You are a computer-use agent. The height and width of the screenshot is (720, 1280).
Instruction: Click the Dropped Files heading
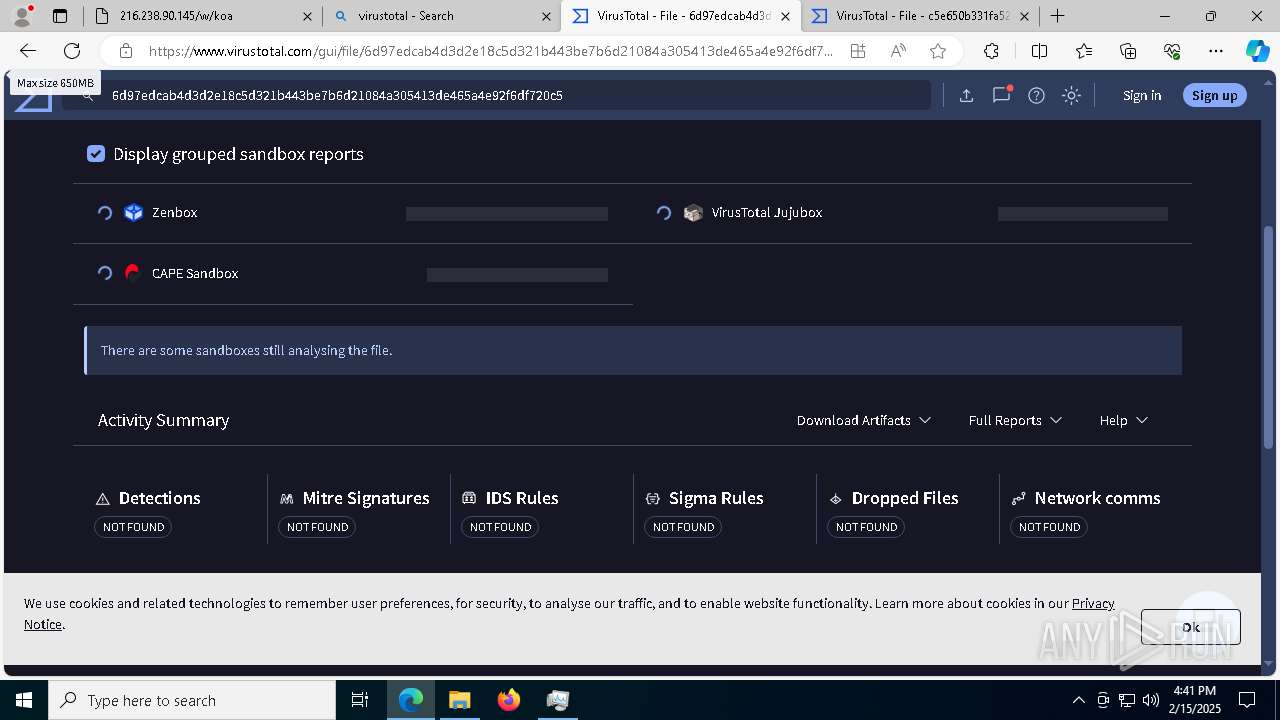(x=905, y=498)
